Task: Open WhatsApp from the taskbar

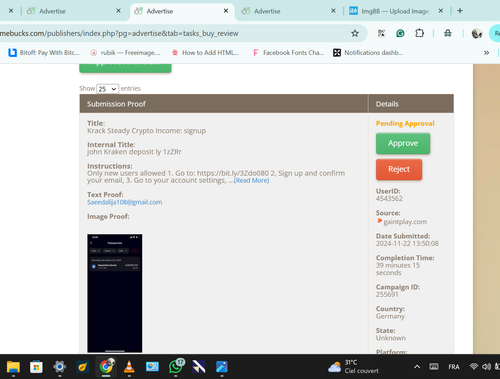Action: pyautogui.click(x=176, y=367)
